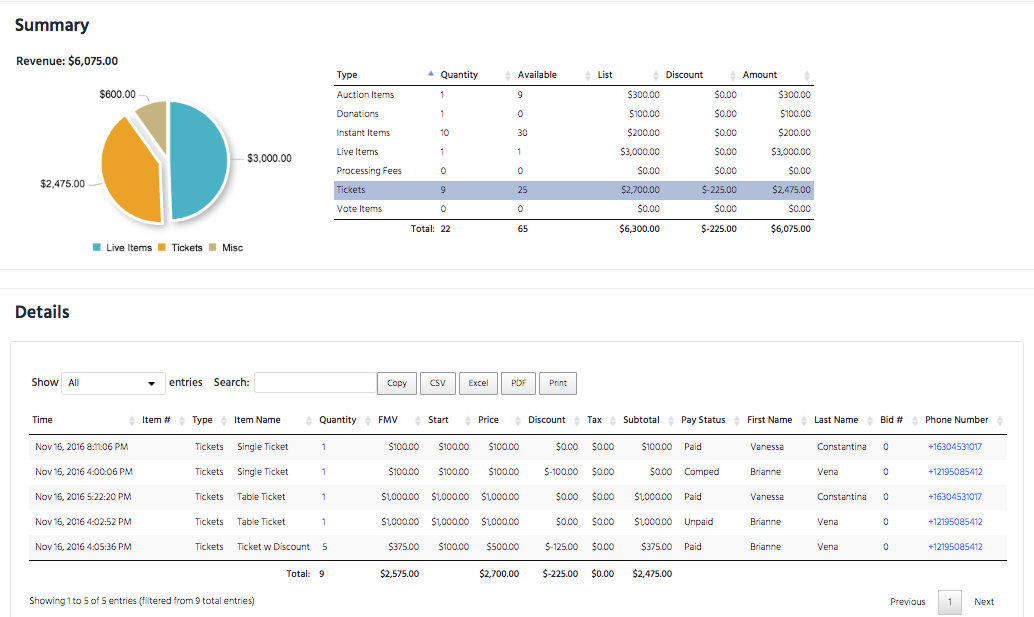1034x617 pixels.
Task: Click the $3,000.00 pie chart label
Action: tap(269, 158)
